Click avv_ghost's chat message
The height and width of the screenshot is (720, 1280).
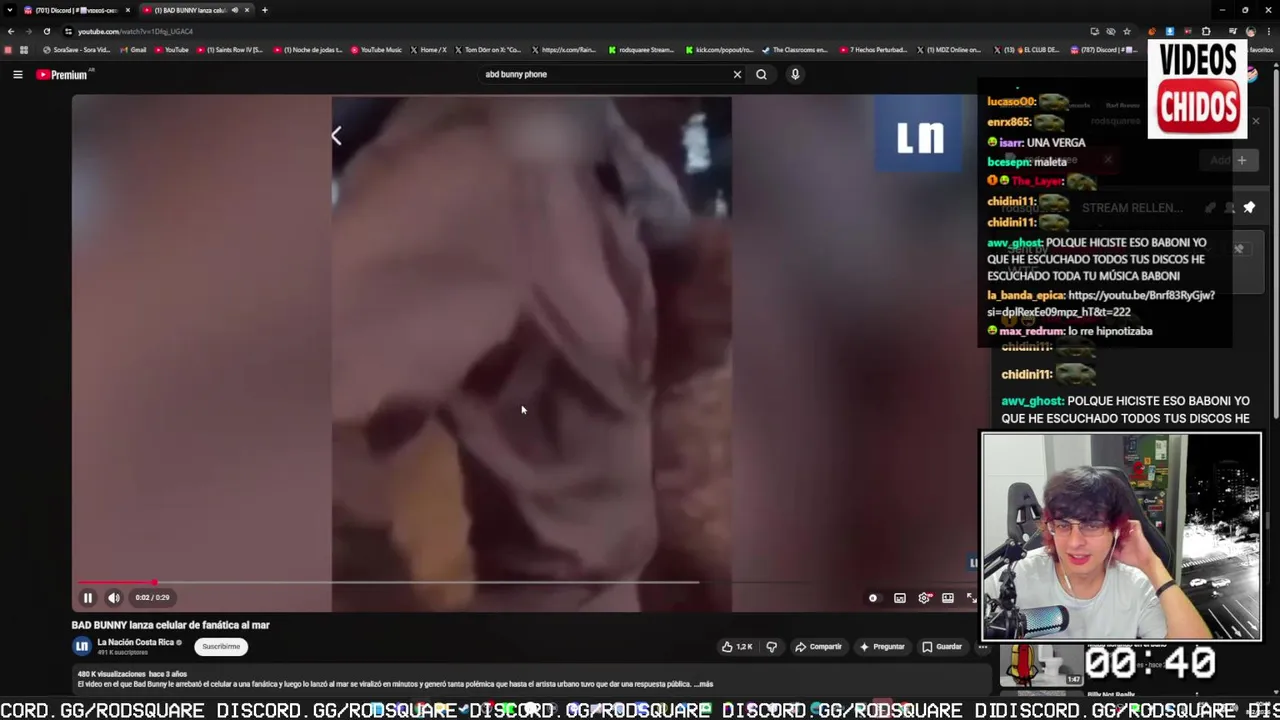1097,259
